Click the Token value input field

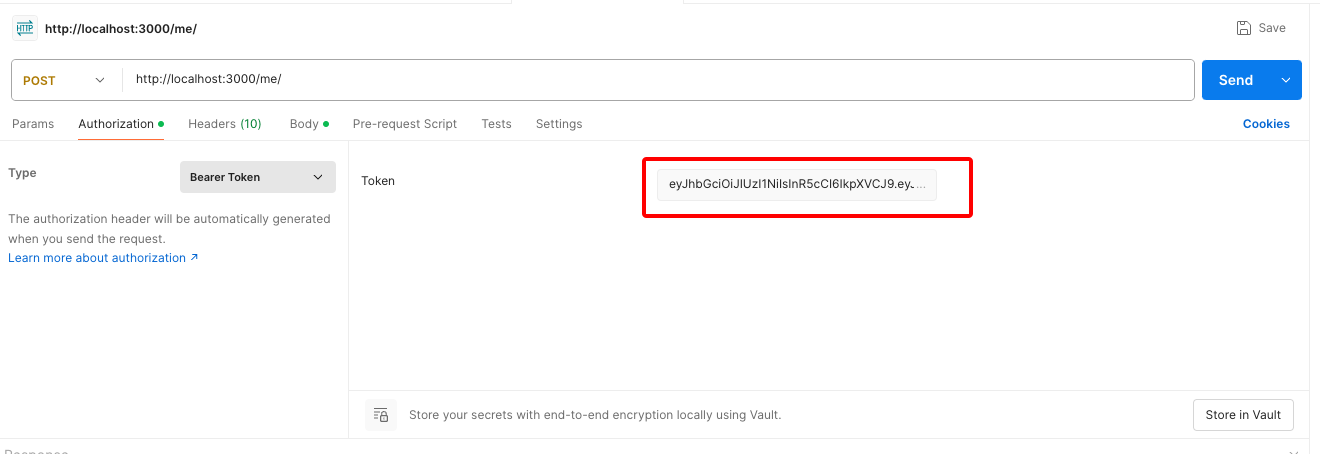pyautogui.click(x=797, y=185)
